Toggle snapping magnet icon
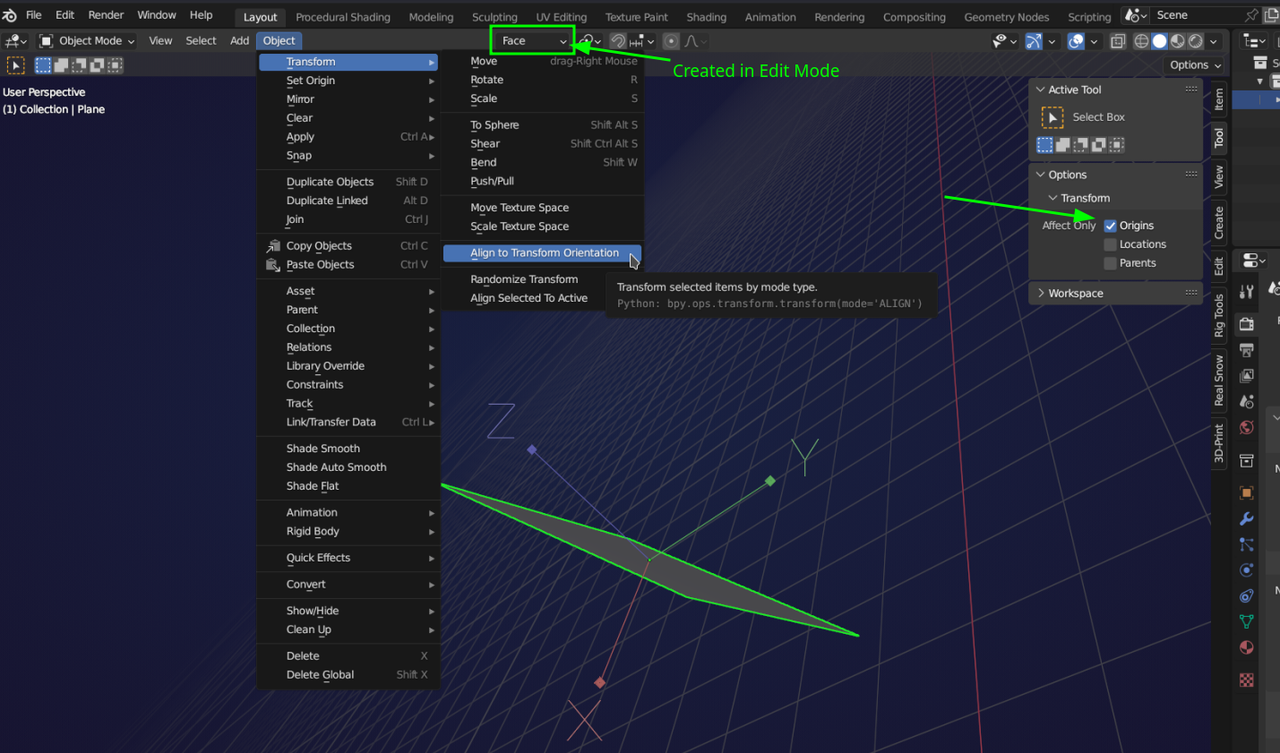This screenshot has width=1280, height=753. [x=618, y=41]
